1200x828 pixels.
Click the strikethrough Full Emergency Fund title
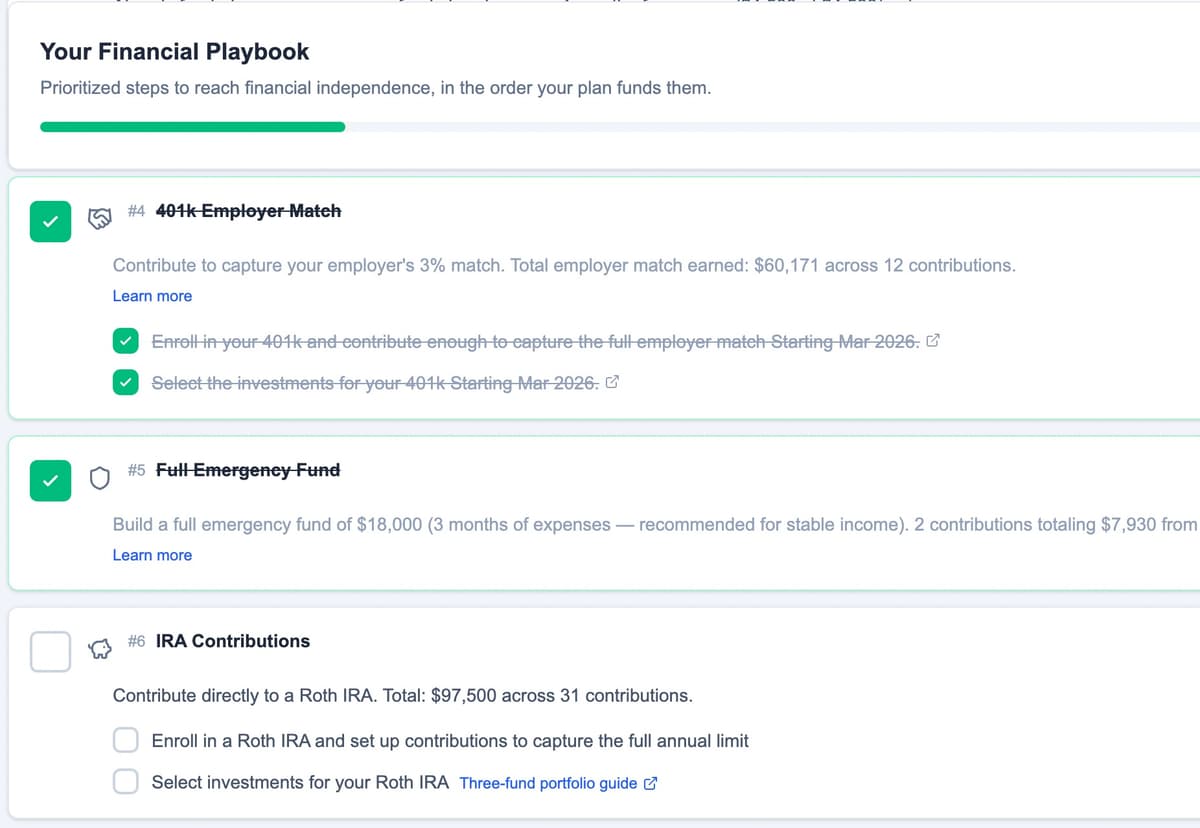(x=248, y=470)
